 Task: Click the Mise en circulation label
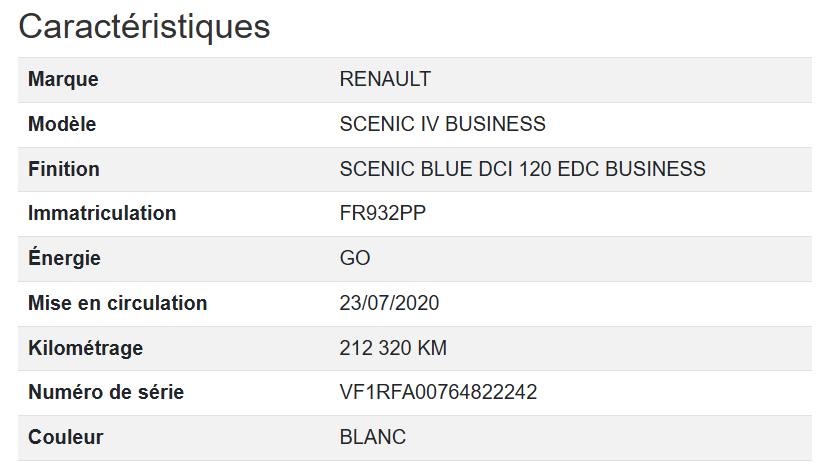(x=117, y=303)
